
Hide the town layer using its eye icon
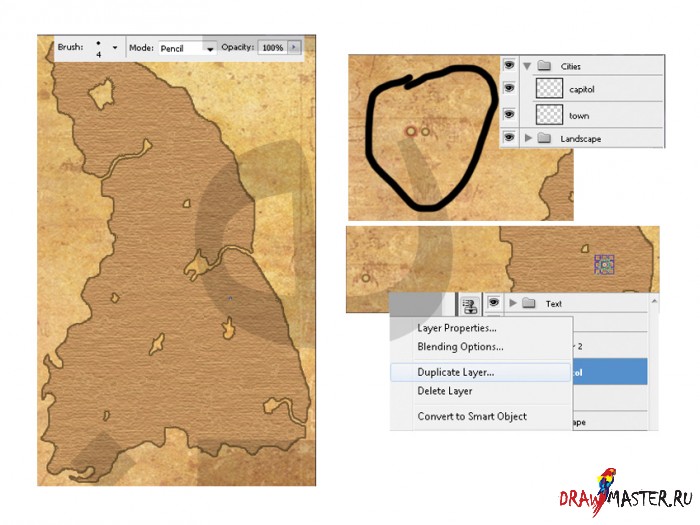pyautogui.click(x=509, y=114)
